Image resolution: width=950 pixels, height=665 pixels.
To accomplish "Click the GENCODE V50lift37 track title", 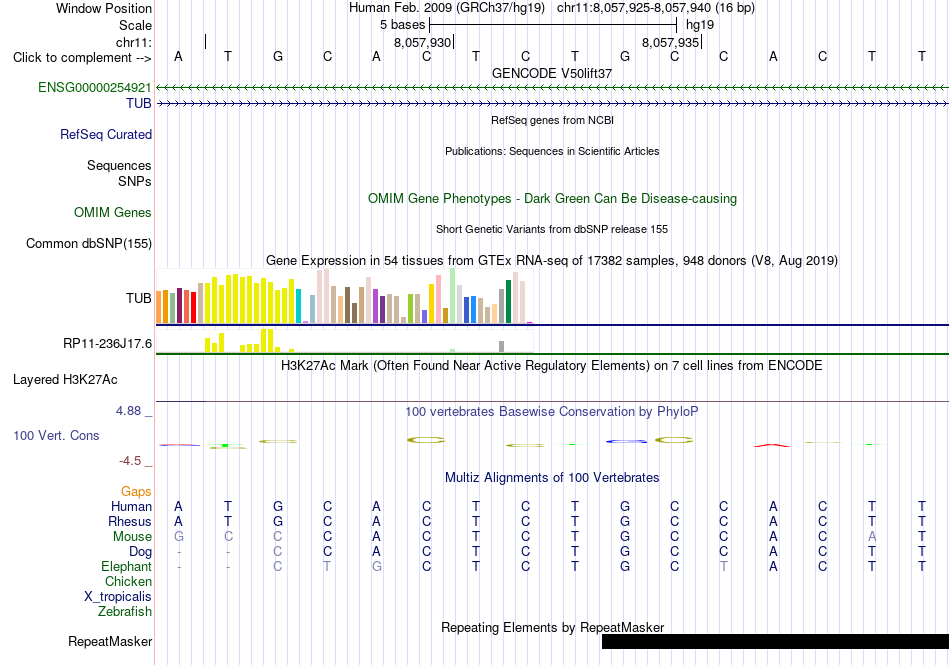I will 552,73.
